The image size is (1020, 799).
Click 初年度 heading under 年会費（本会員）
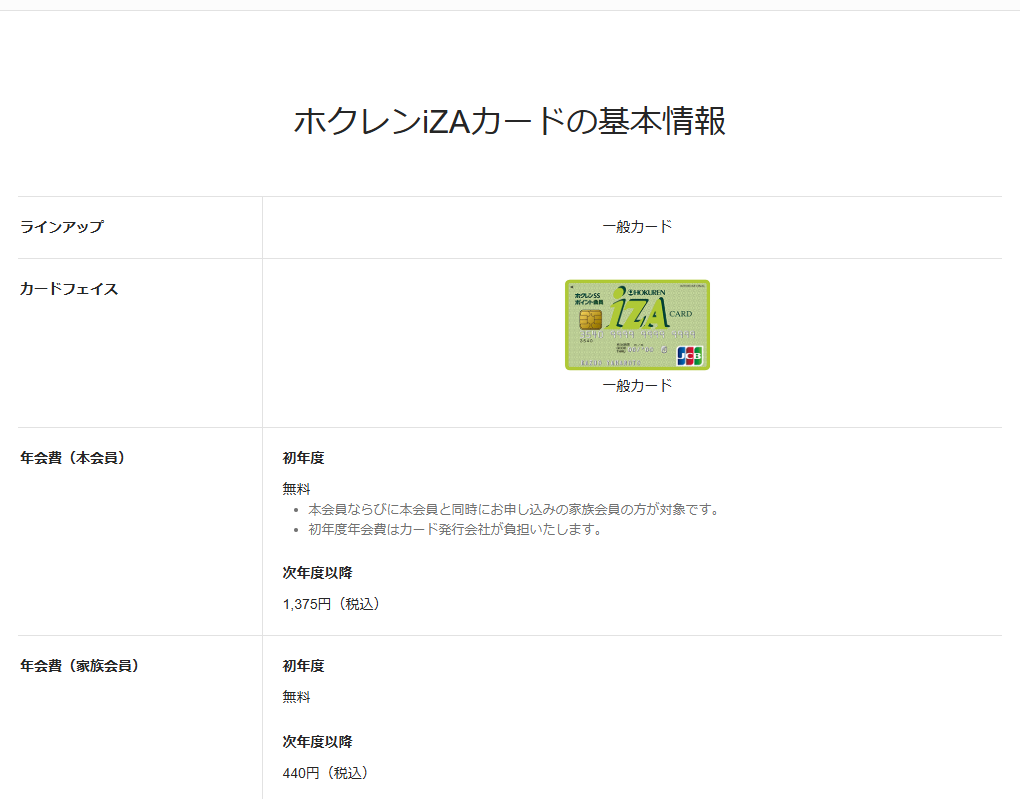303,458
